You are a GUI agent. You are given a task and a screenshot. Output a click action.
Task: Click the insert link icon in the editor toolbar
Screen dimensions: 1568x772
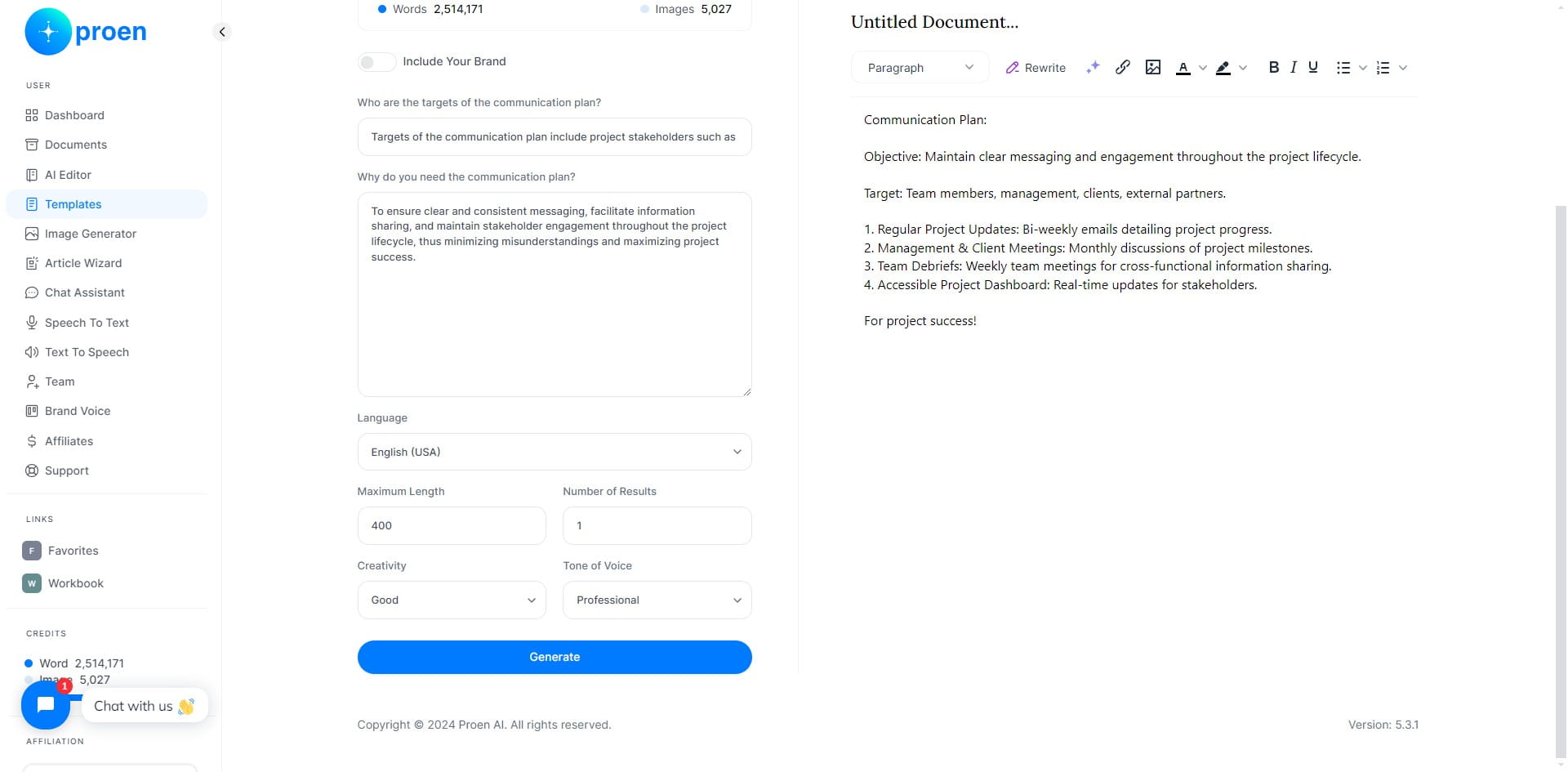pos(1123,67)
